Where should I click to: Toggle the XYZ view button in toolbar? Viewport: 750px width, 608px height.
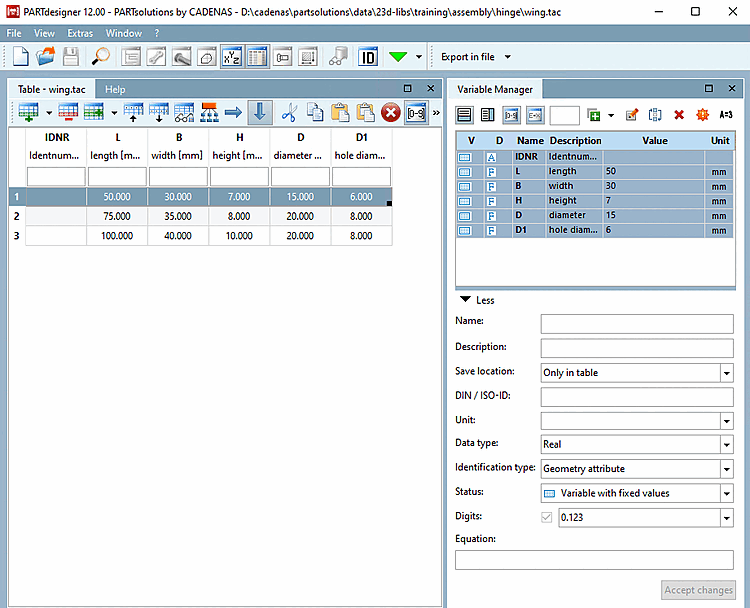[231, 58]
